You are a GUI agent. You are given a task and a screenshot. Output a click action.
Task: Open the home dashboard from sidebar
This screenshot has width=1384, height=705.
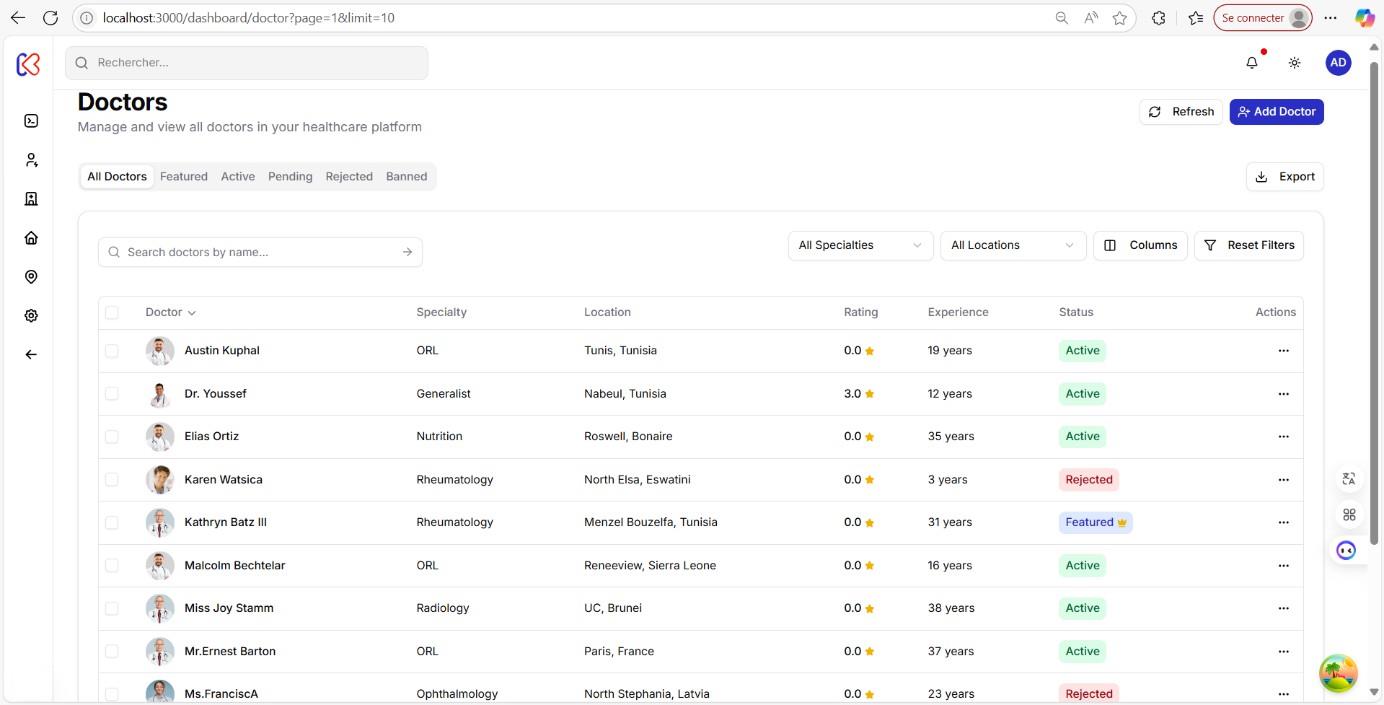[30, 237]
